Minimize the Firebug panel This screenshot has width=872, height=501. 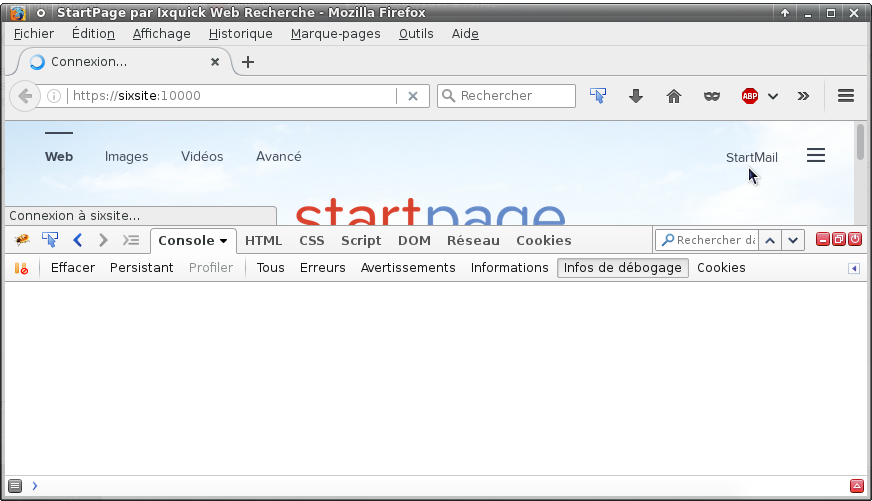pos(823,239)
